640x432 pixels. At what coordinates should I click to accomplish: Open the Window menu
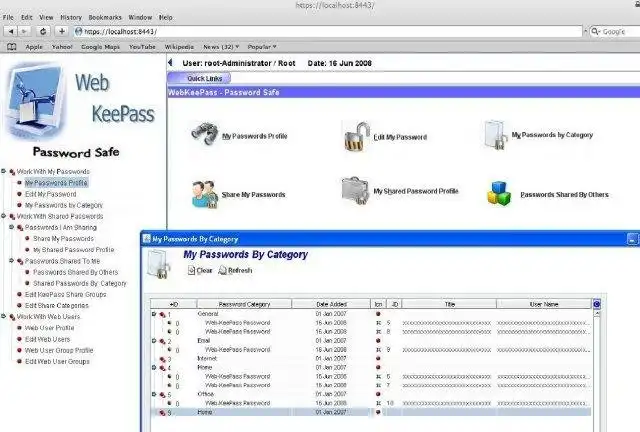click(x=140, y=18)
